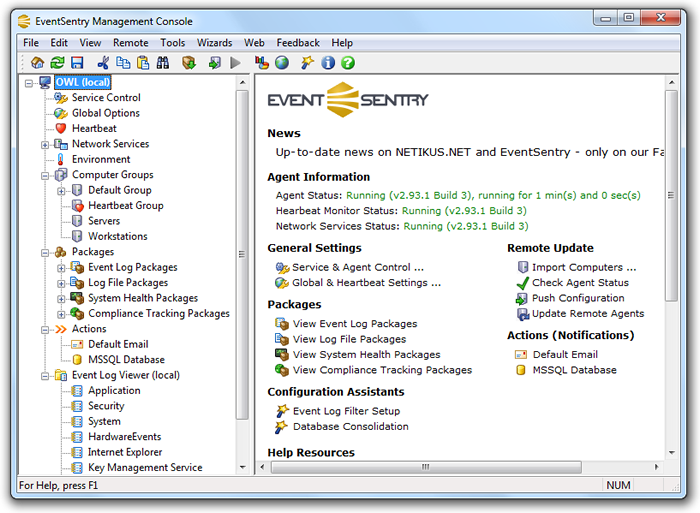Select Environment thermometer tree item

[x=101, y=159]
